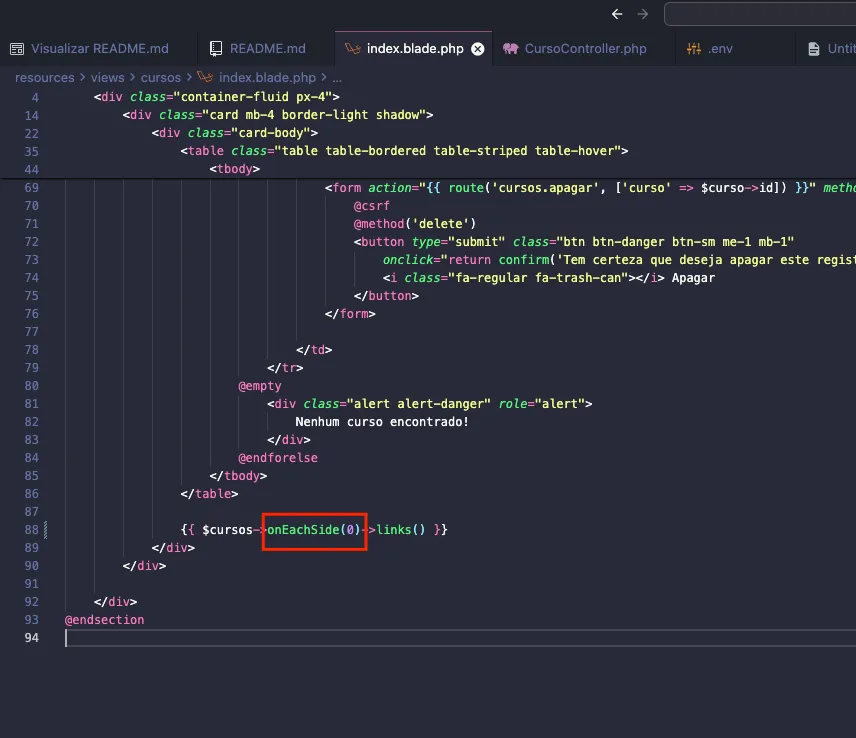Click the PHP elephant icon on CursoController tab
This screenshot has width=856, height=738.
pos(511,48)
